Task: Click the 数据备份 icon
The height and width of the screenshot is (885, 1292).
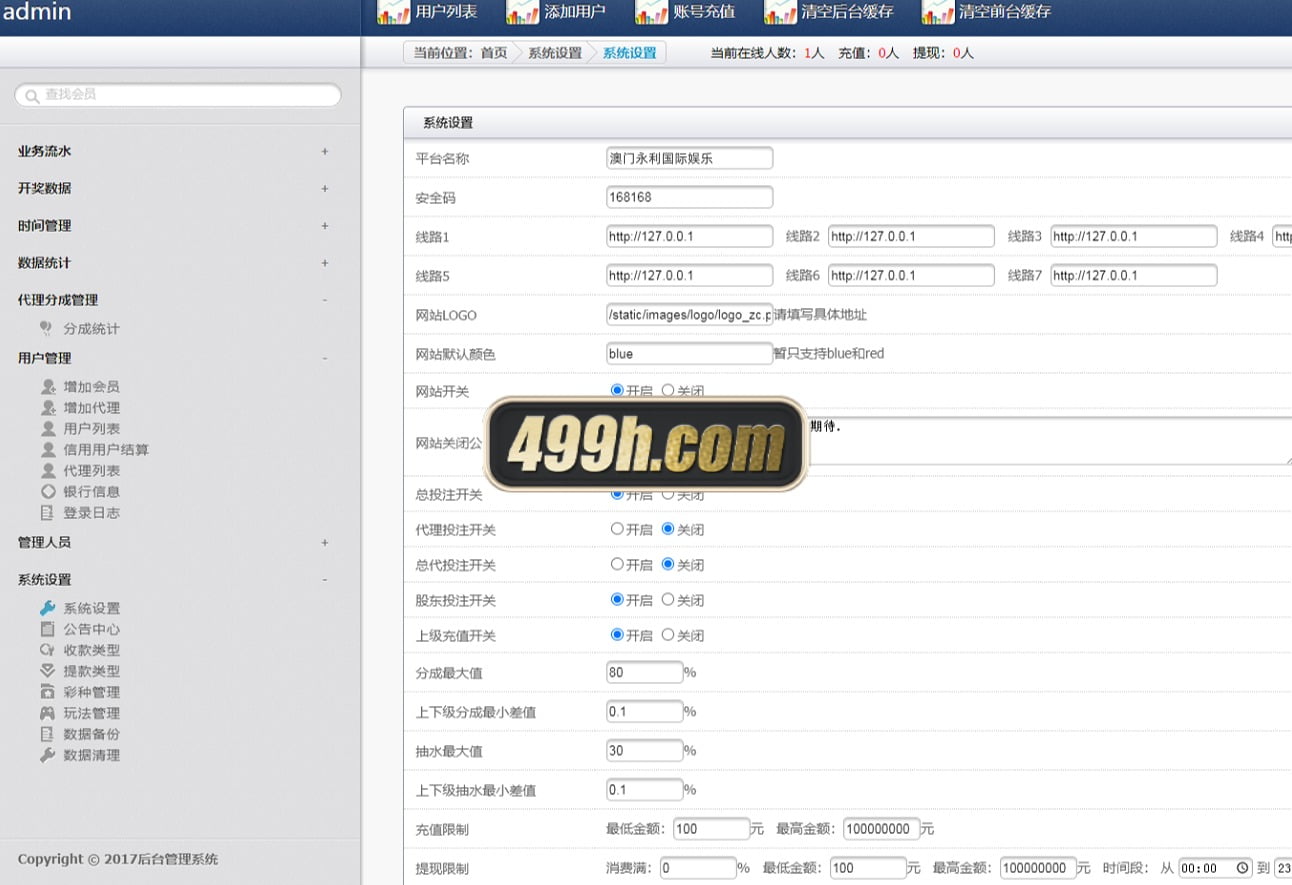Action: pyautogui.click(x=47, y=734)
